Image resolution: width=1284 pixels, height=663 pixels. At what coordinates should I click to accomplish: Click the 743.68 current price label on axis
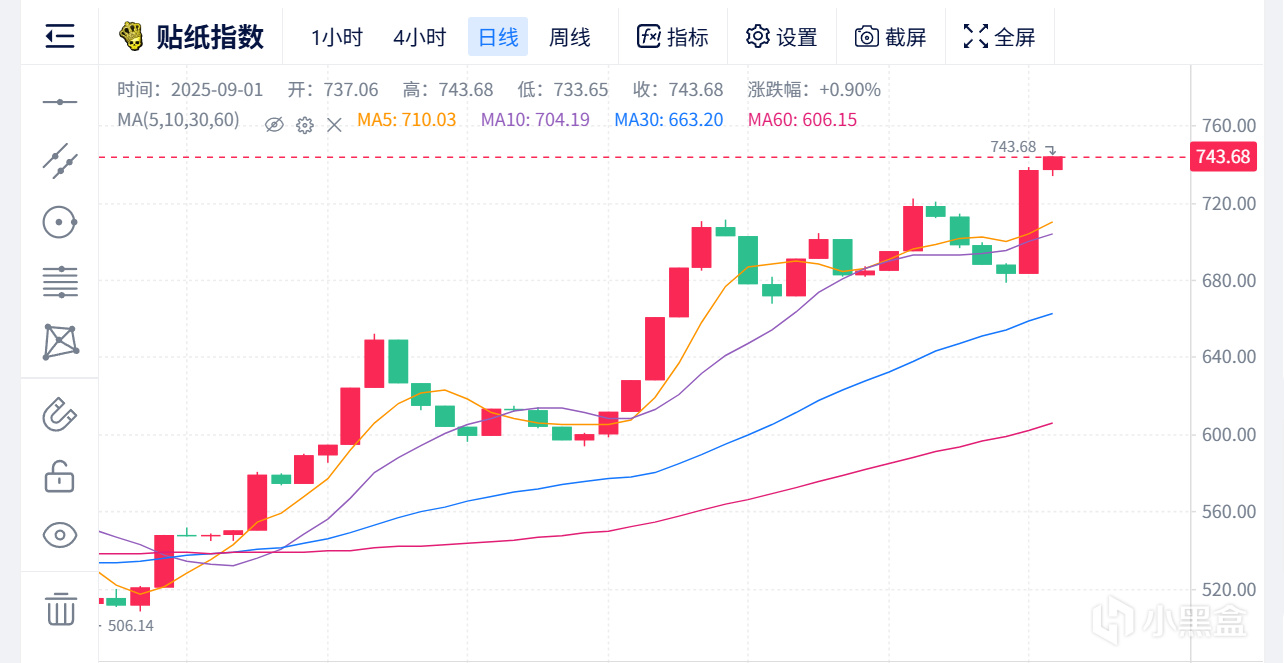point(1222,157)
